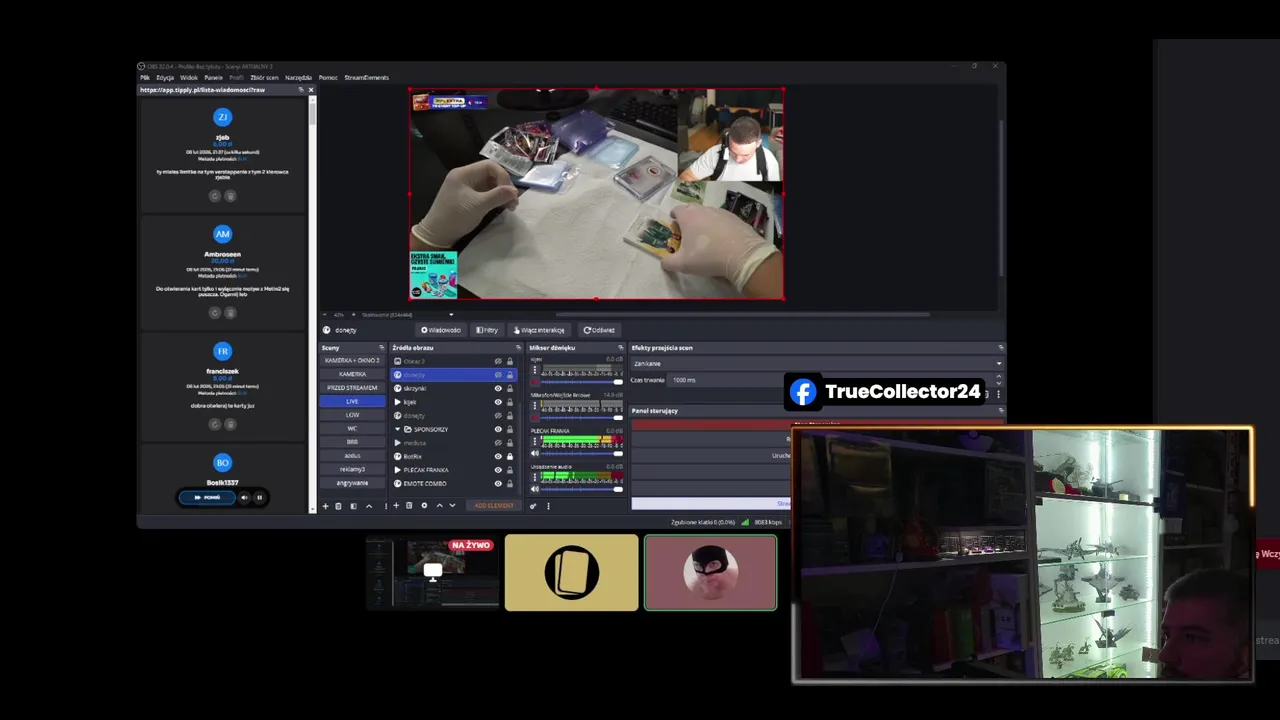Show the highlighted donejty source
Screen dimensions: 1280x720
[498, 375]
